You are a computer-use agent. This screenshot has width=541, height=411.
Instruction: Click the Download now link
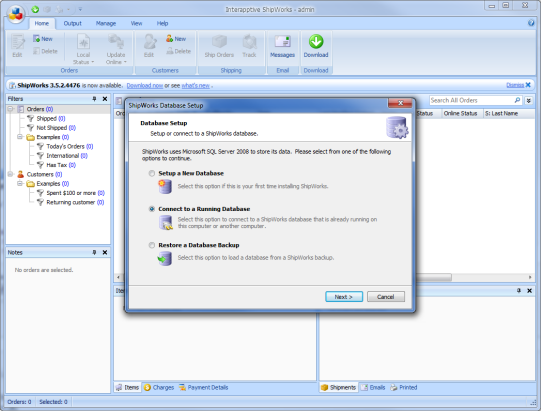pyautogui.click(x=145, y=86)
